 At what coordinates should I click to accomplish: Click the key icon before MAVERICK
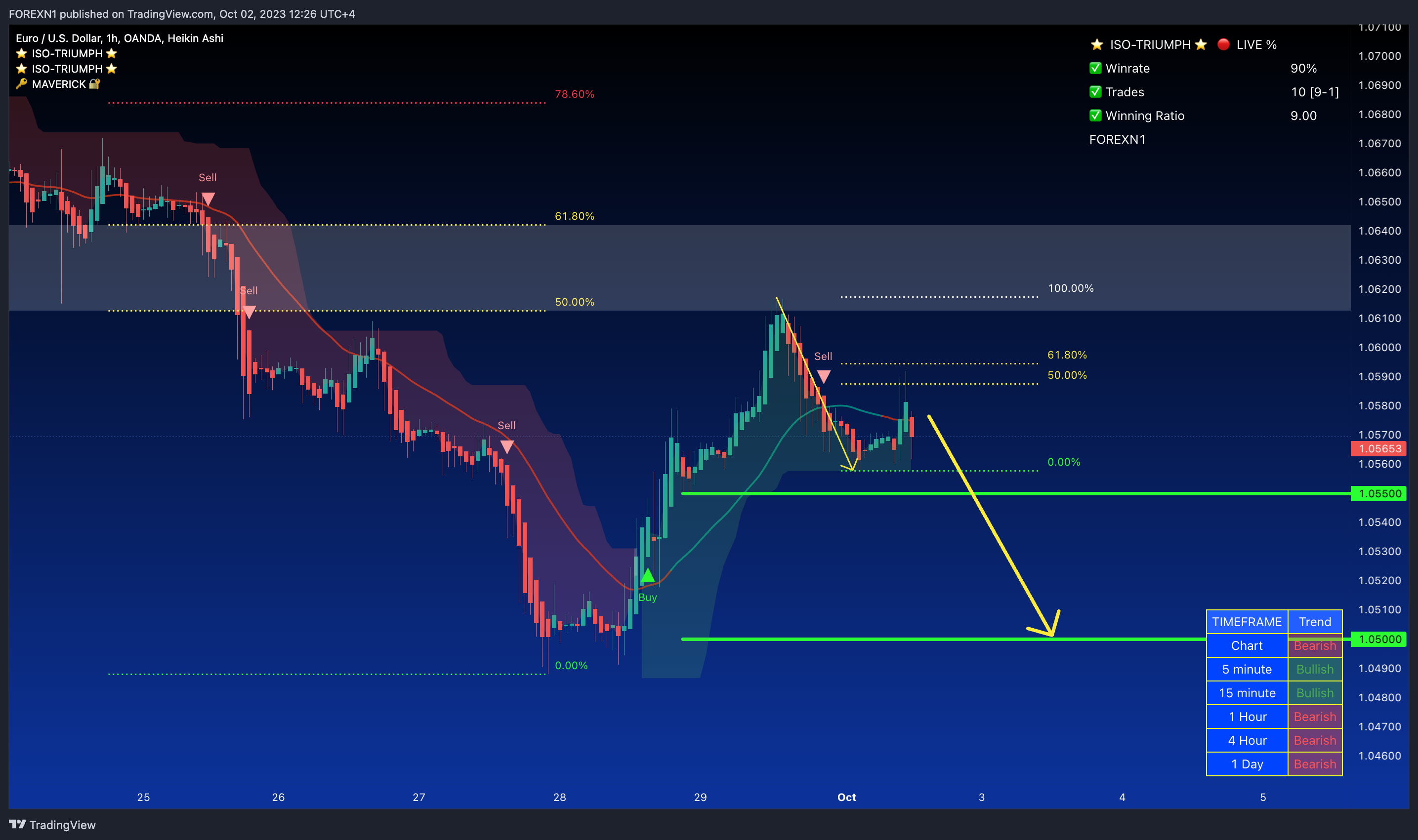[22, 84]
